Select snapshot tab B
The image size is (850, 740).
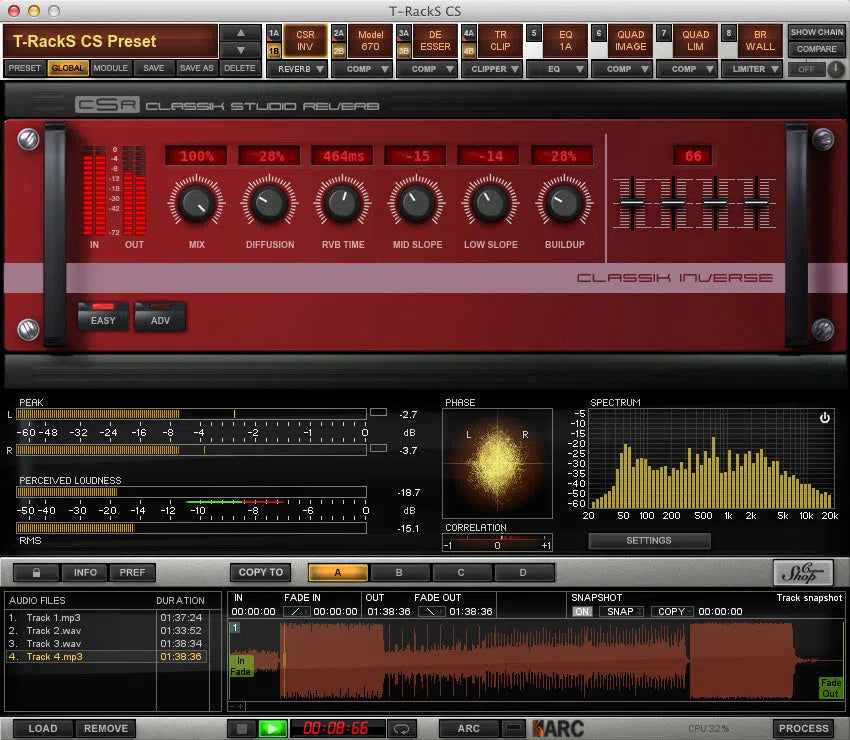click(399, 573)
